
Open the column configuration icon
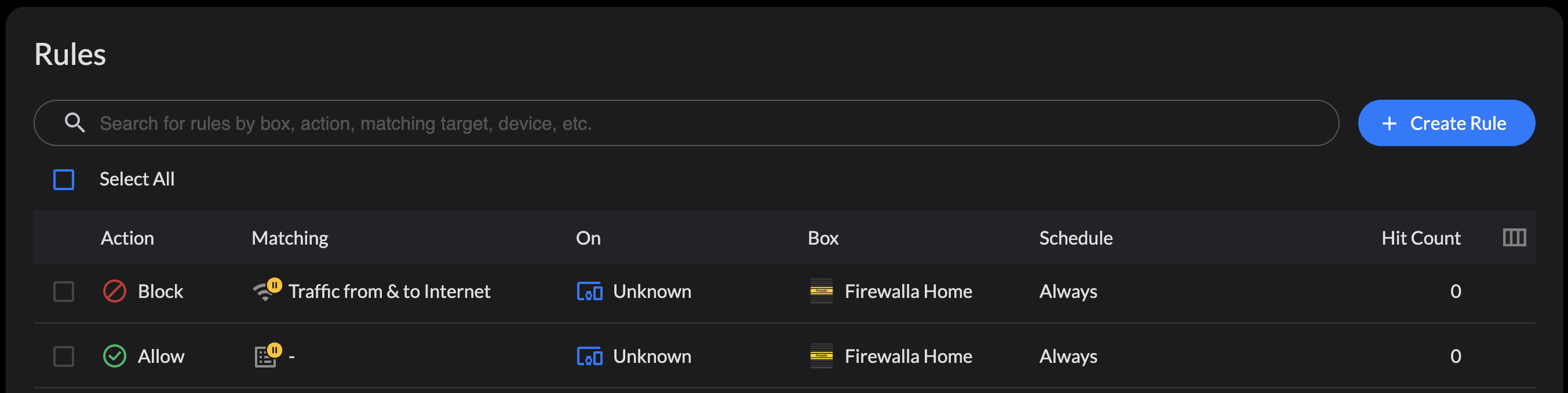point(1514,238)
